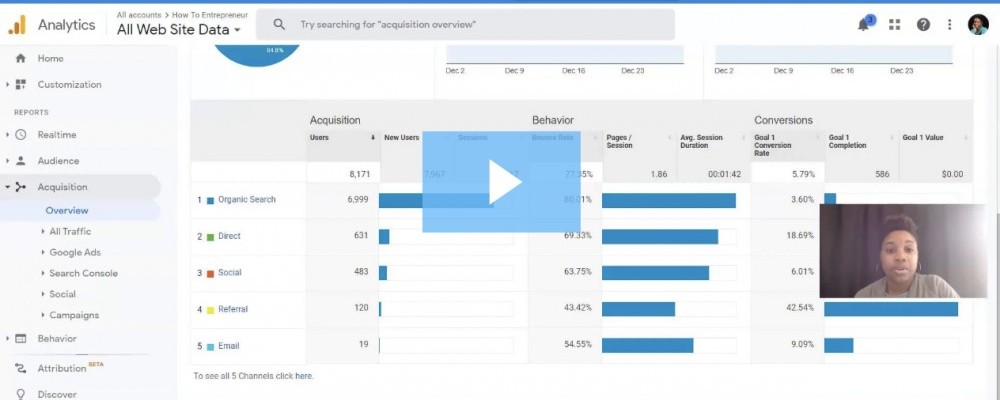Screen dimensions: 1000x400
Task: Click the Customization dashboard icon
Action: tap(20, 84)
